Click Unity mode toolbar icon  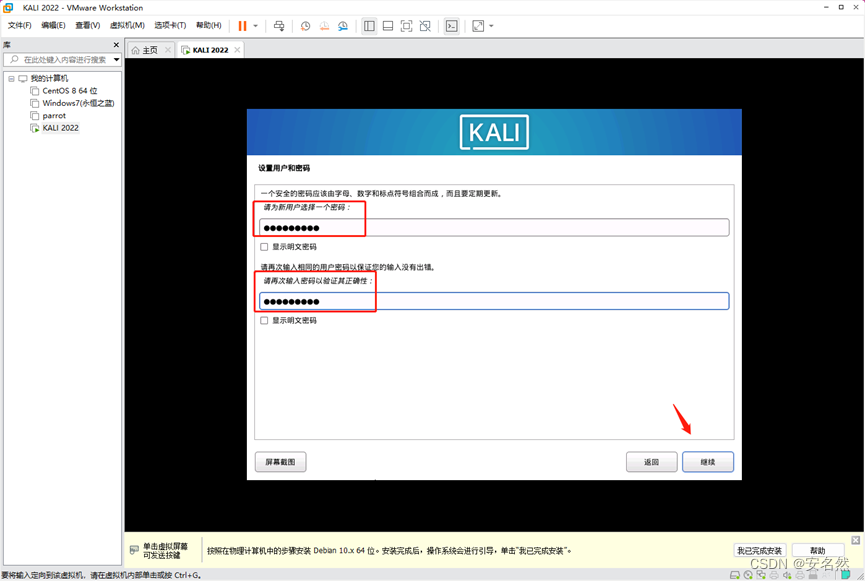425,26
